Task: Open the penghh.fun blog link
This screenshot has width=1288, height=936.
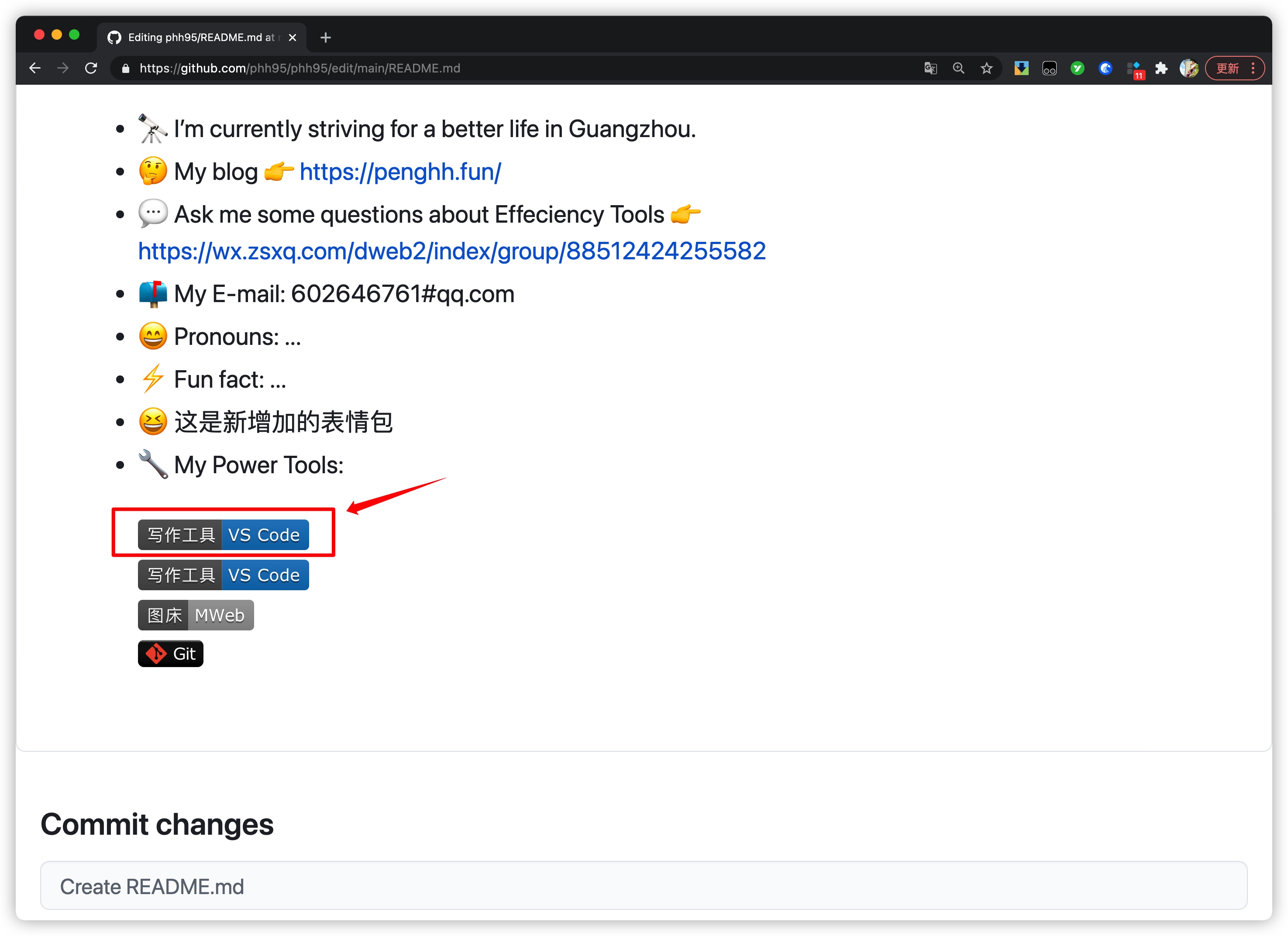Action: coord(400,172)
